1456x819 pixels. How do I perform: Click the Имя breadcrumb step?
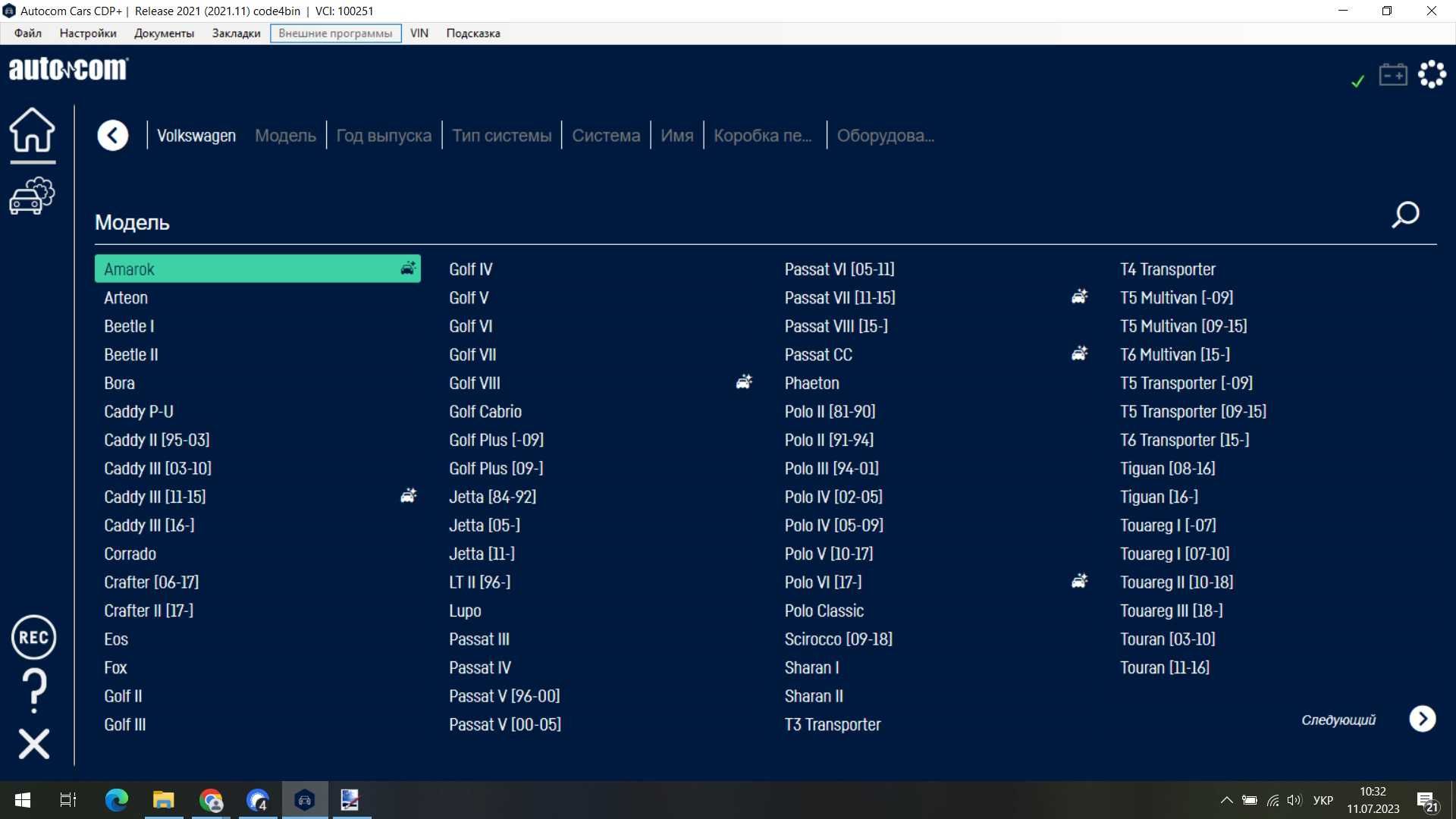click(x=677, y=136)
